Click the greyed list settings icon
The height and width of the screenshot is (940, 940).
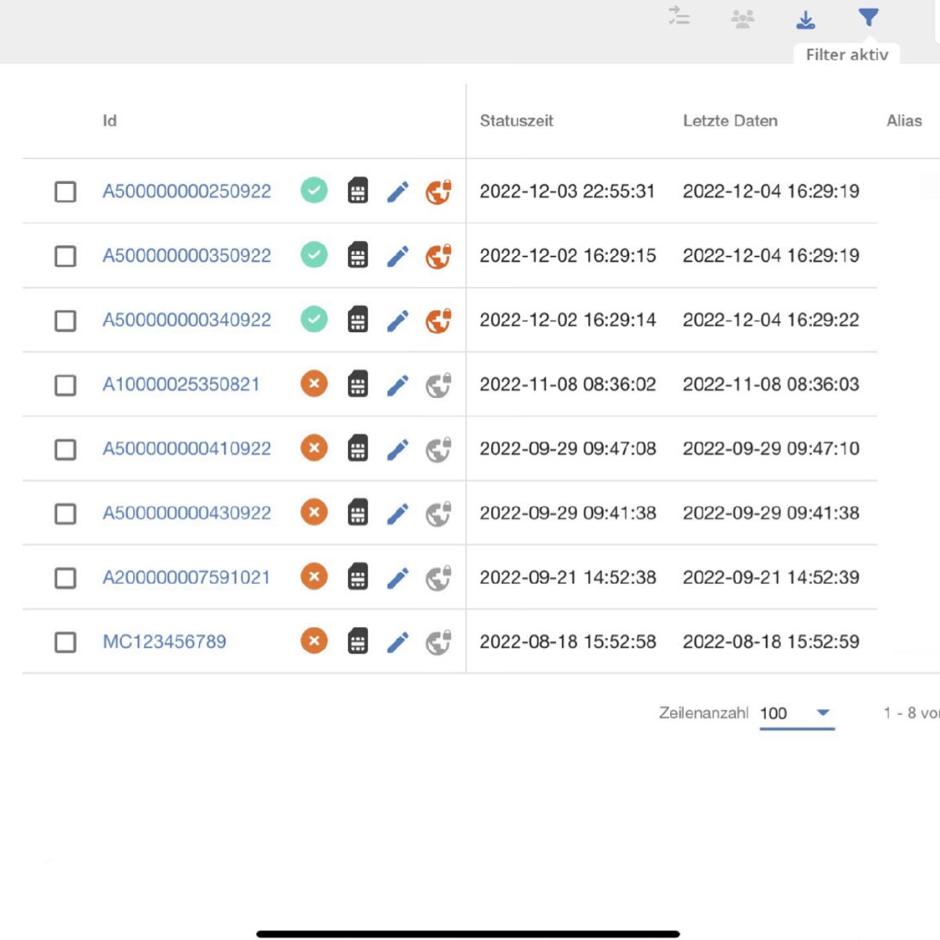(x=679, y=16)
